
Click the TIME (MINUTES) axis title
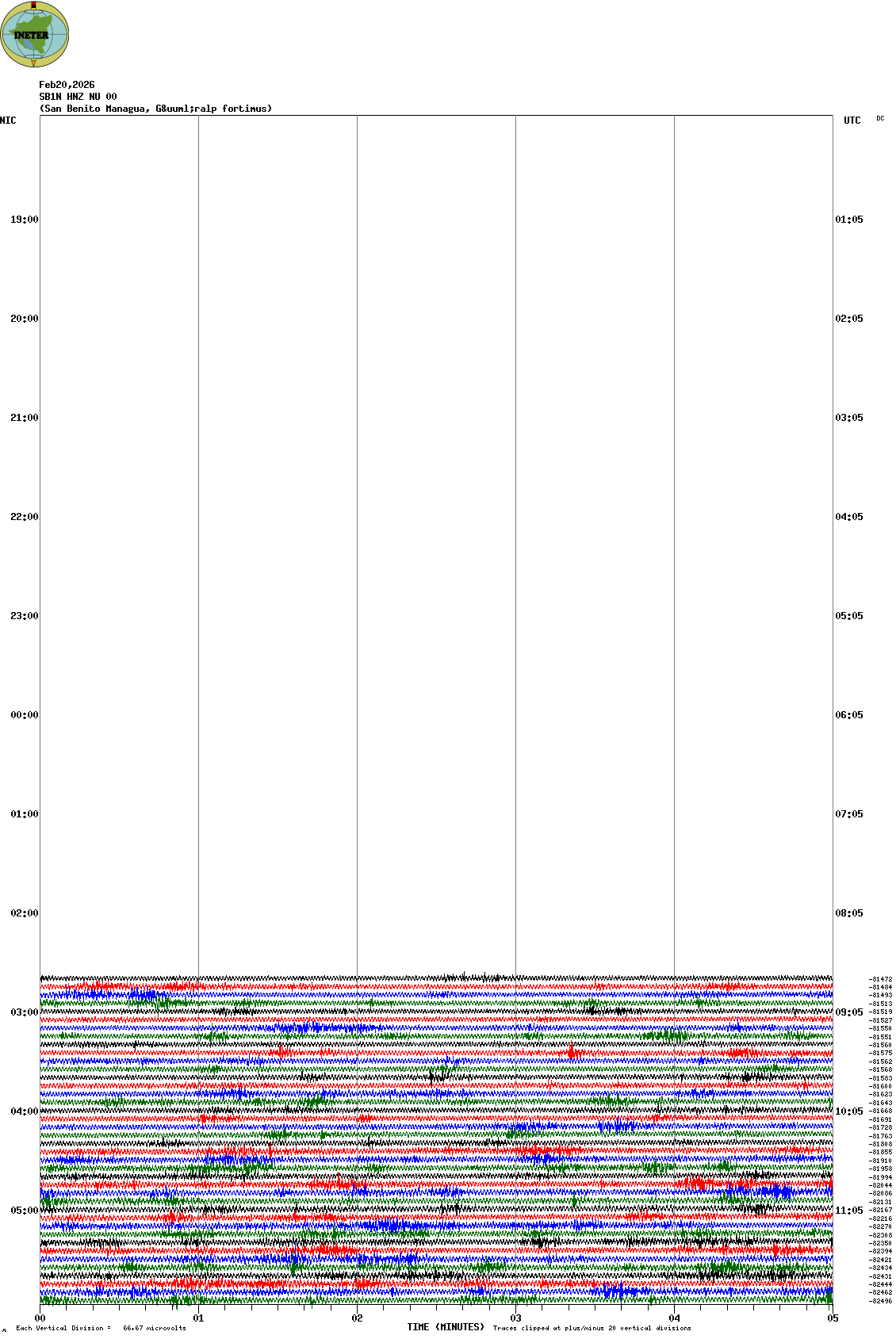pyautogui.click(x=446, y=1327)
